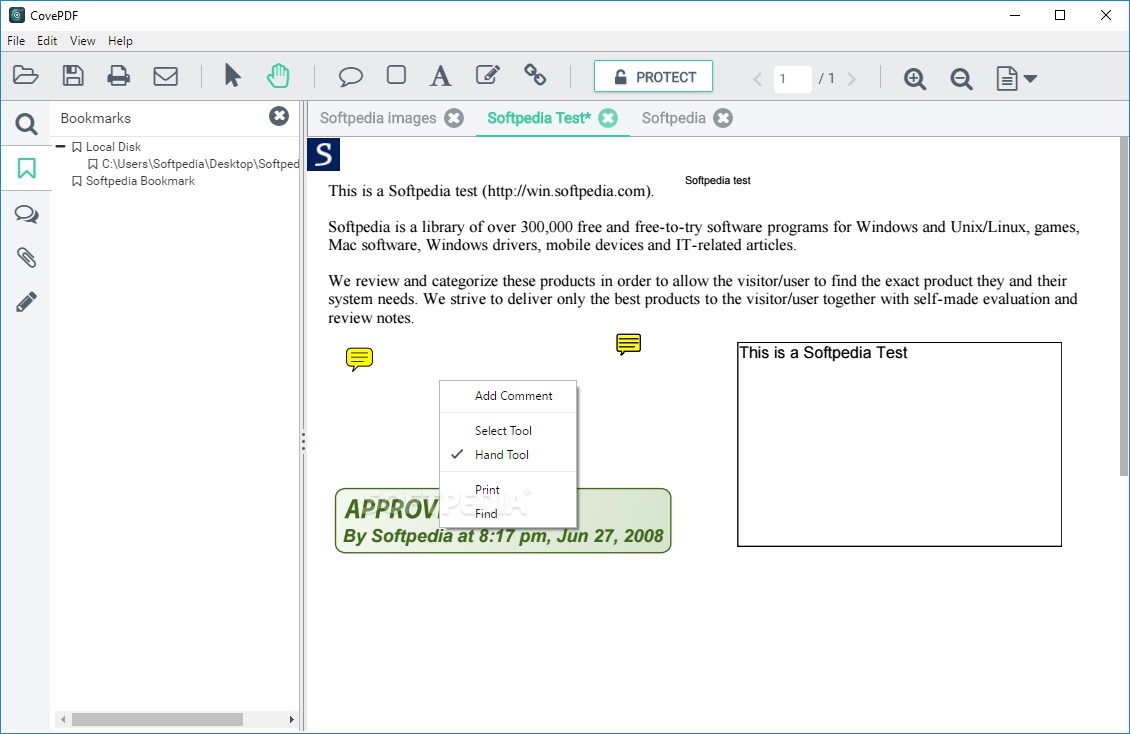Select the text 'A' tool
This screenshot has width=1130, height=734.
click(x=440, y=76)
